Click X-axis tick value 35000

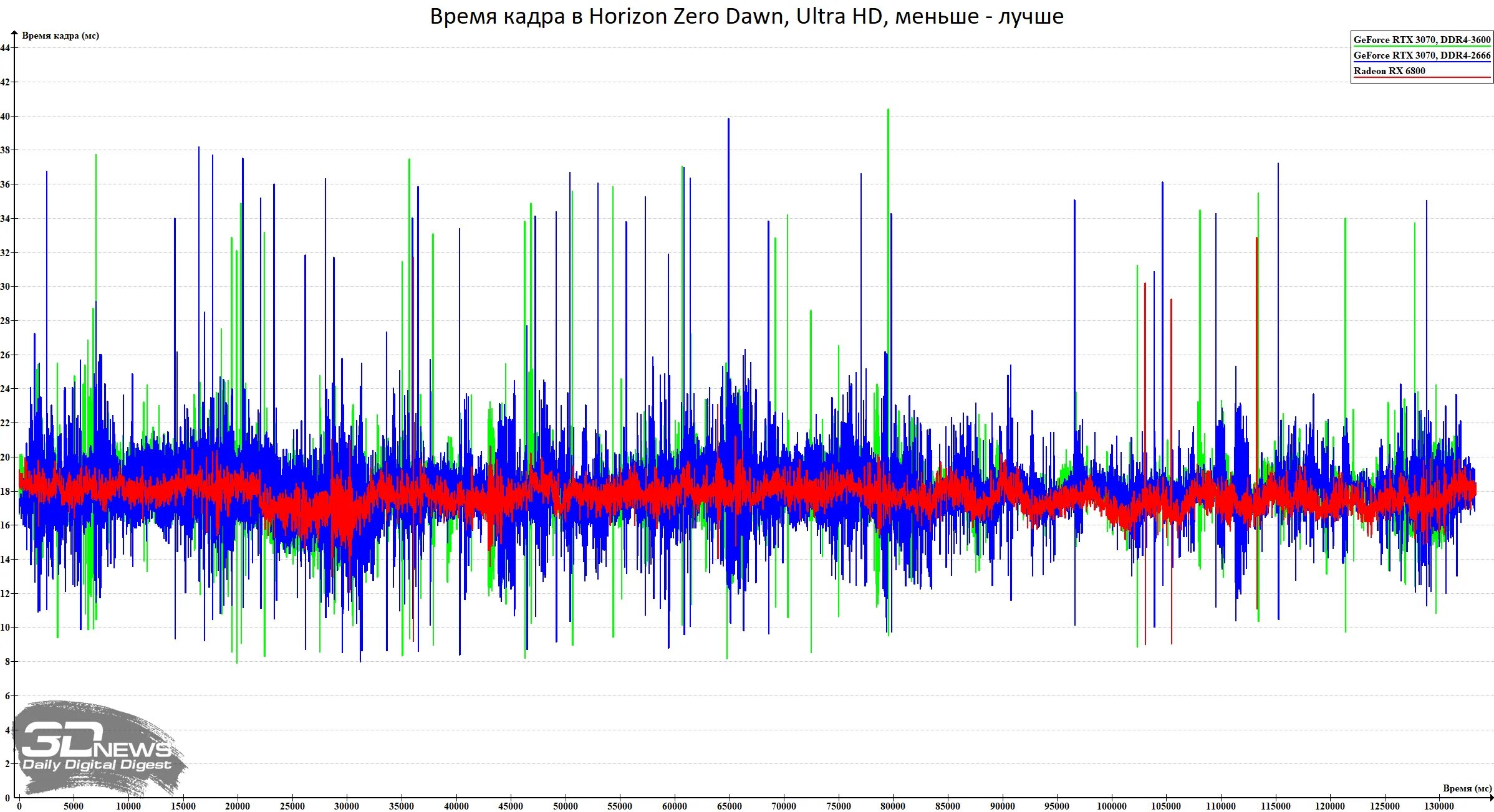[x=402, y=806]
